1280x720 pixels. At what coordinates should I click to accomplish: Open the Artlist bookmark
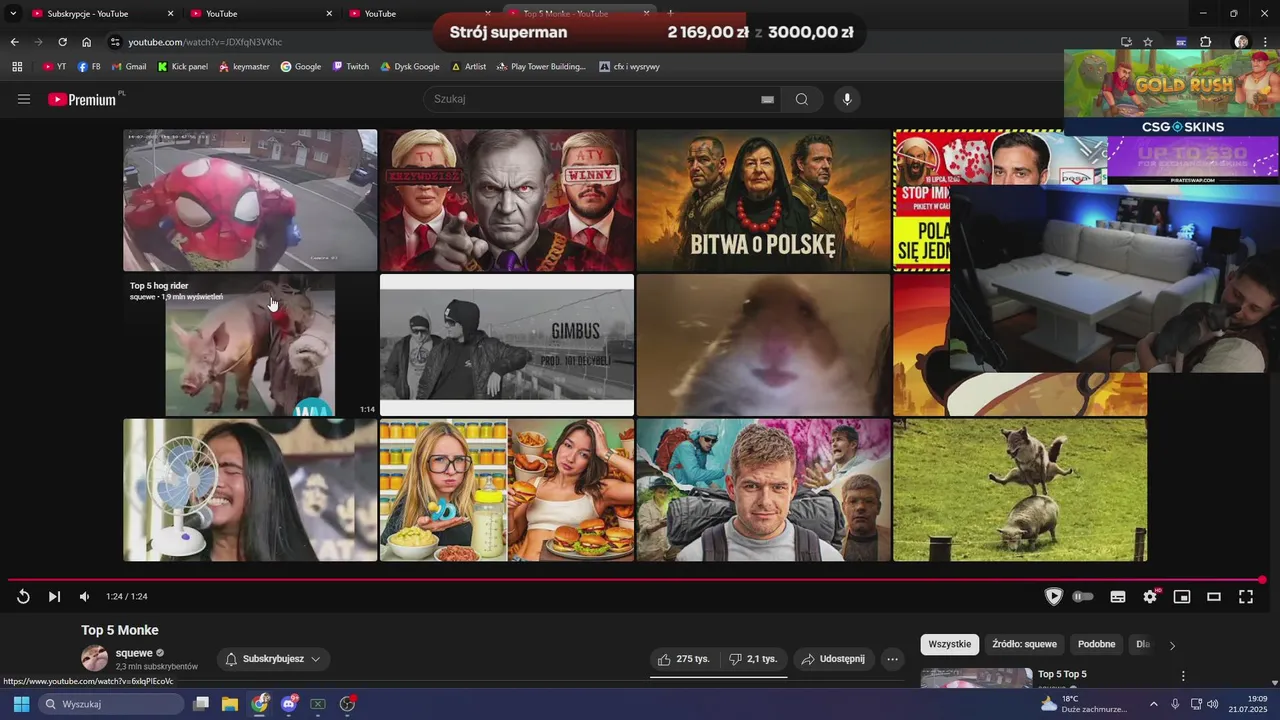(x=469, y=67)
